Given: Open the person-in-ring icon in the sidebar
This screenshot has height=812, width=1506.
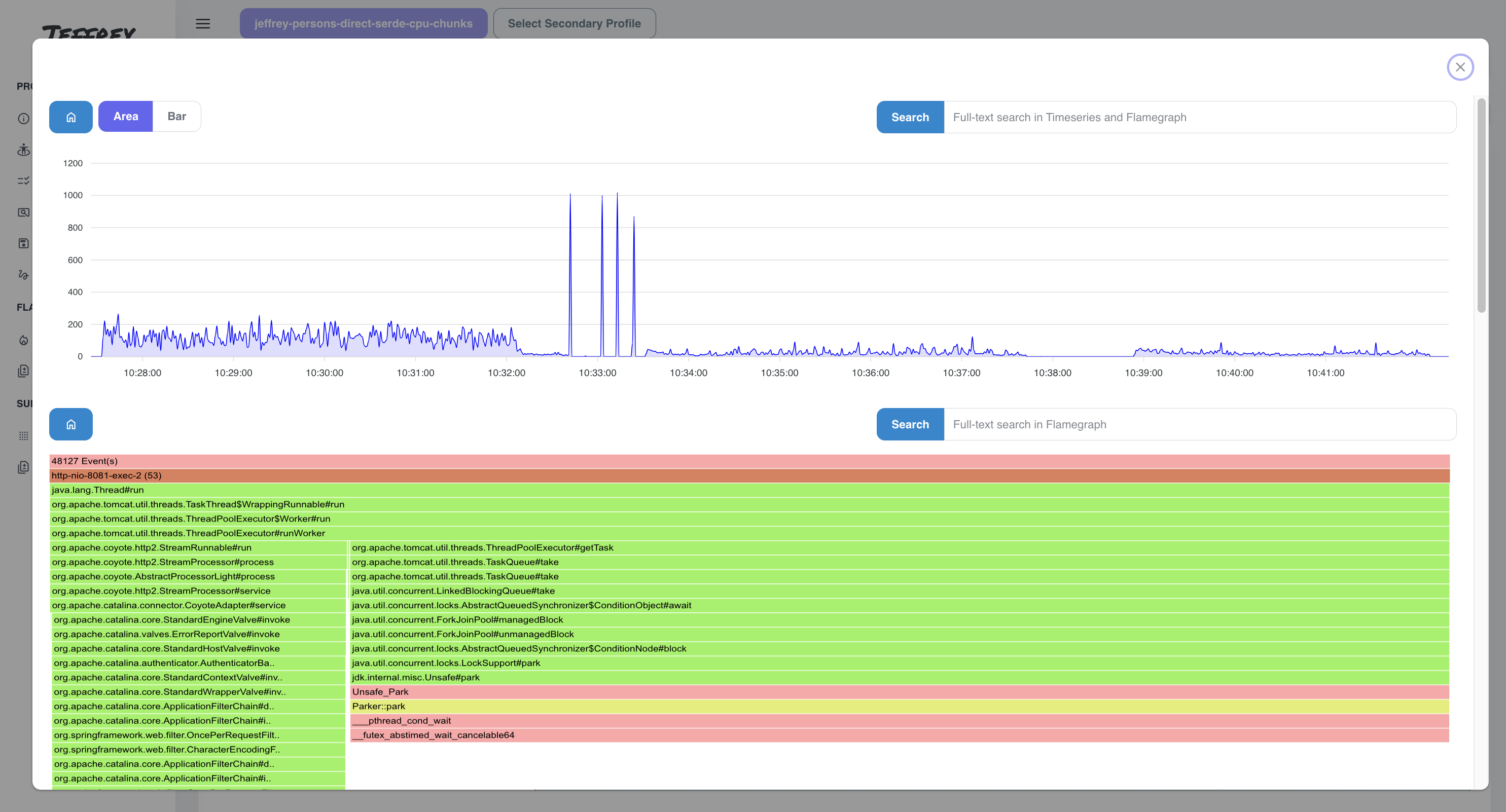Looking at the screenshot, I should click(x=23, y=150).
